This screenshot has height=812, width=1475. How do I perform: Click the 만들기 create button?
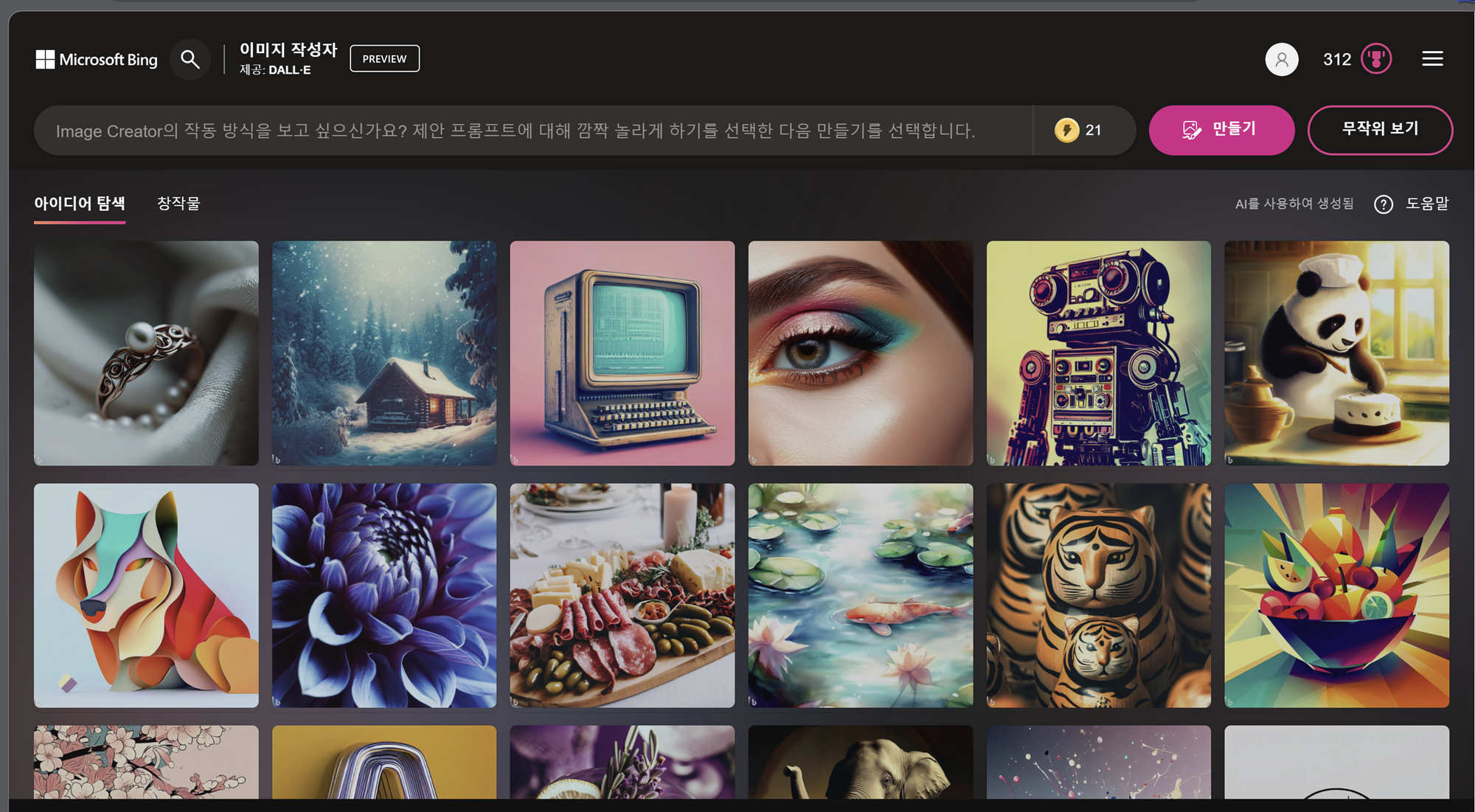pos(1221,130)
